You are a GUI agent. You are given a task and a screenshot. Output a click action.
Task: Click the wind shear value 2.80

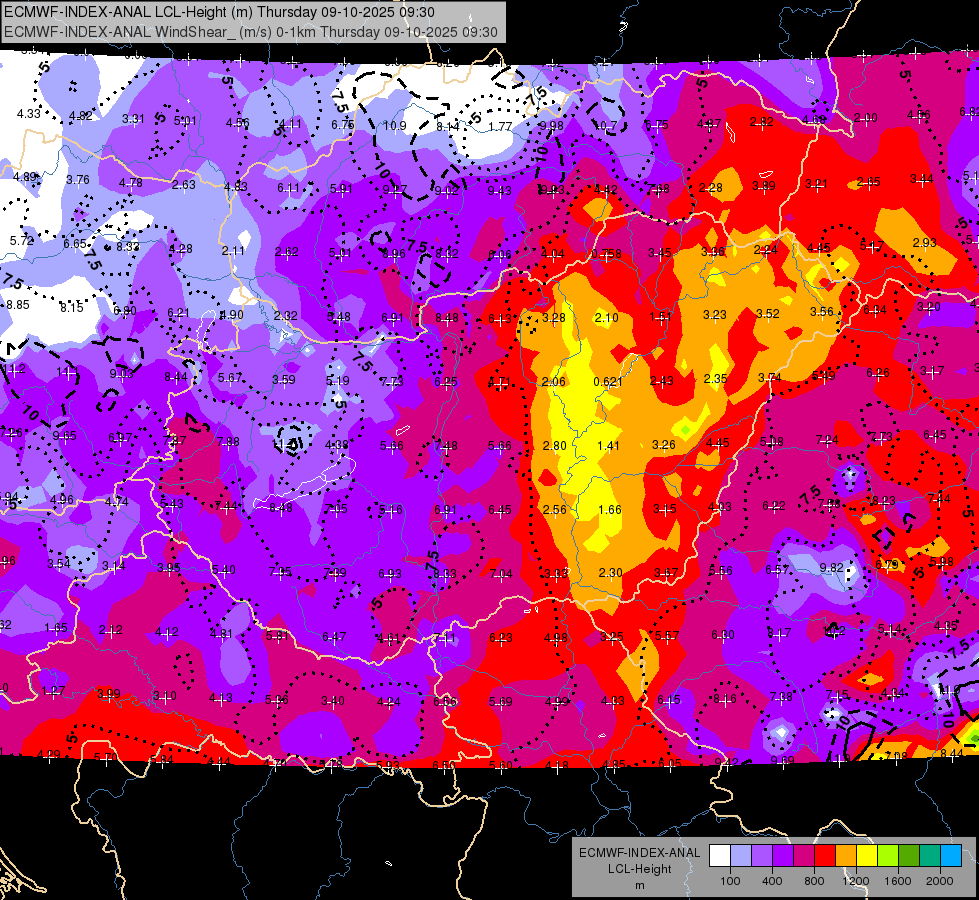(554, 446)
